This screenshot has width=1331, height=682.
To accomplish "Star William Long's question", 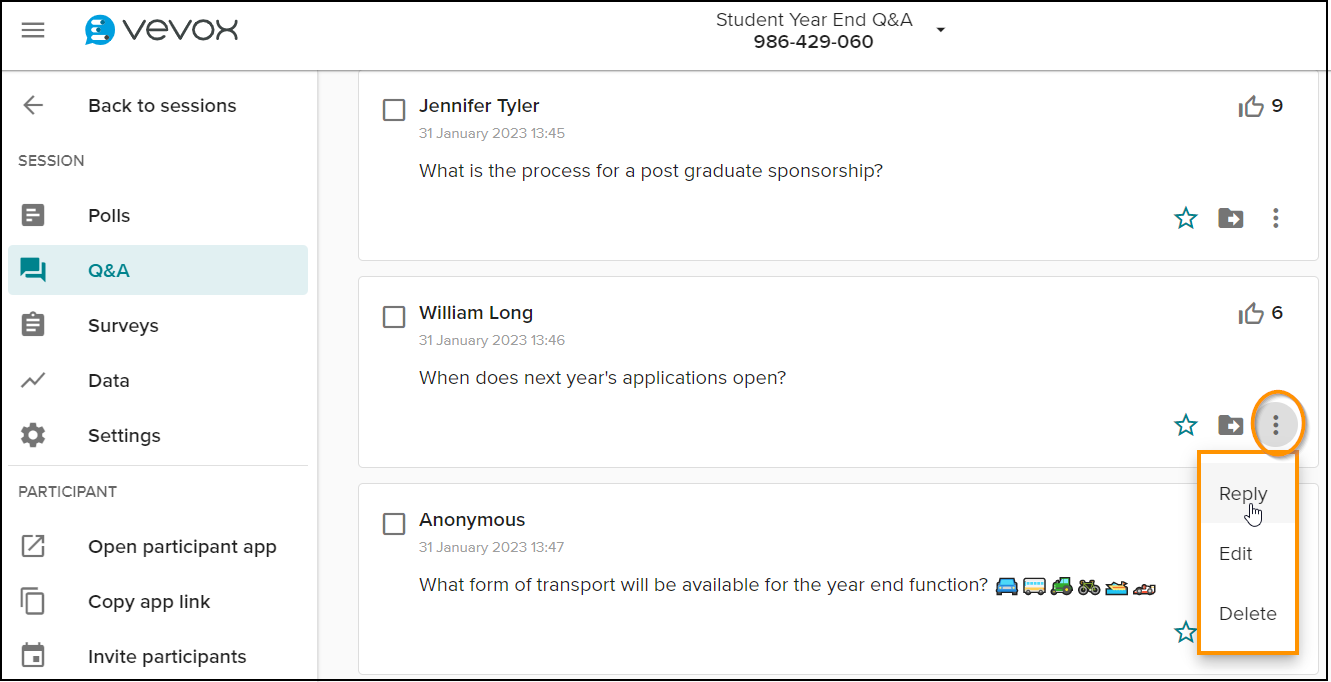I will click(1186, 426).
